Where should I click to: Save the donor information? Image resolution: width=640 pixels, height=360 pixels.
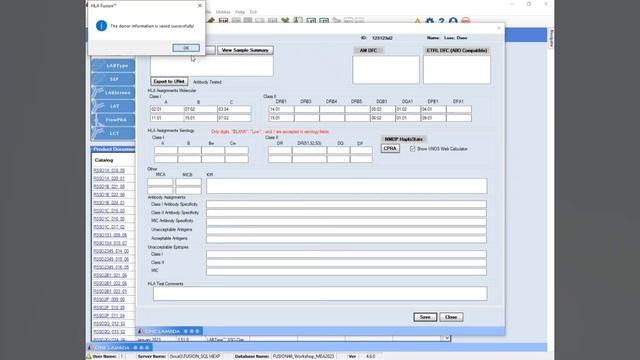(x=425, y=317)
